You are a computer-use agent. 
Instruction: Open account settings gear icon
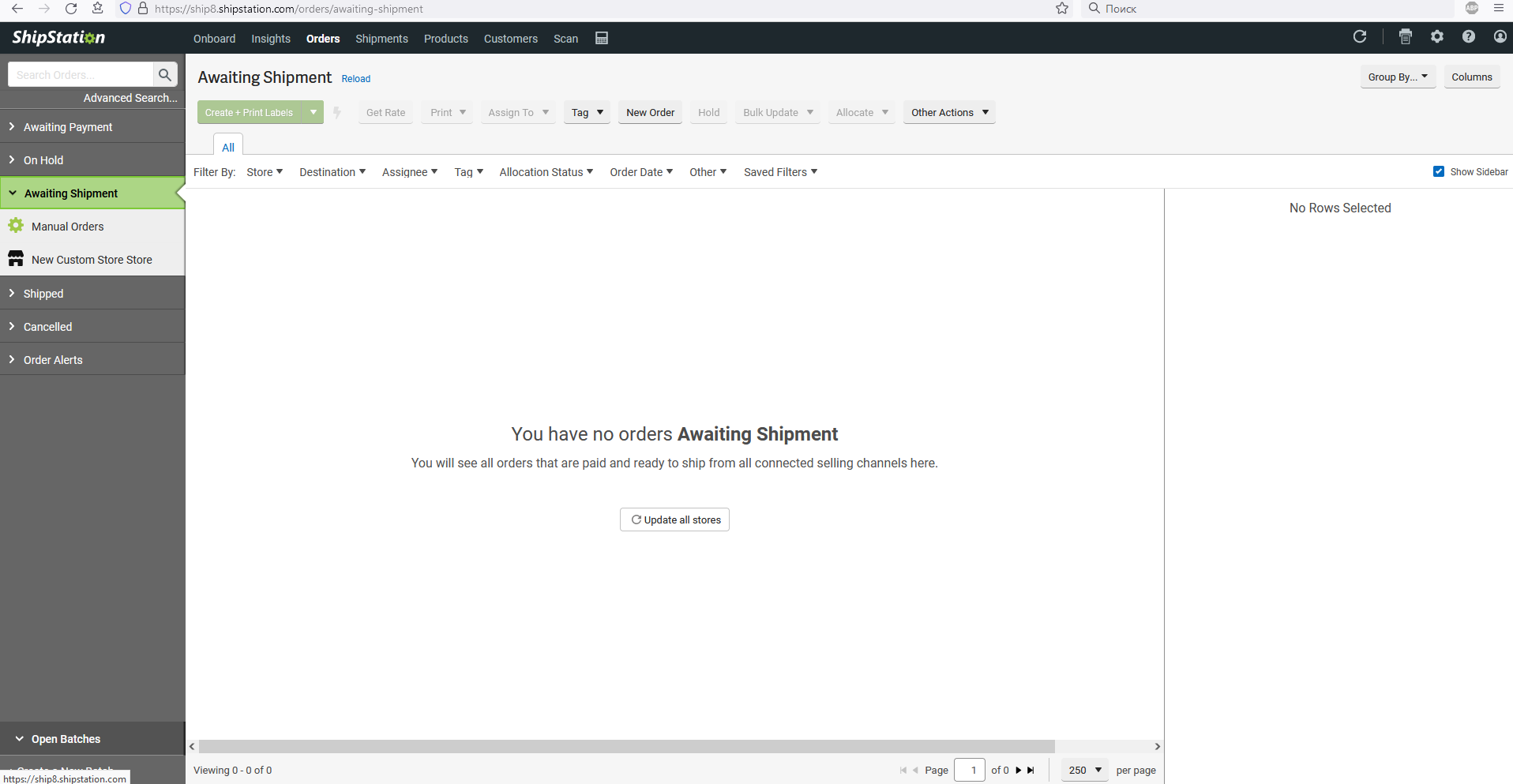click(x=1437, y=36)
